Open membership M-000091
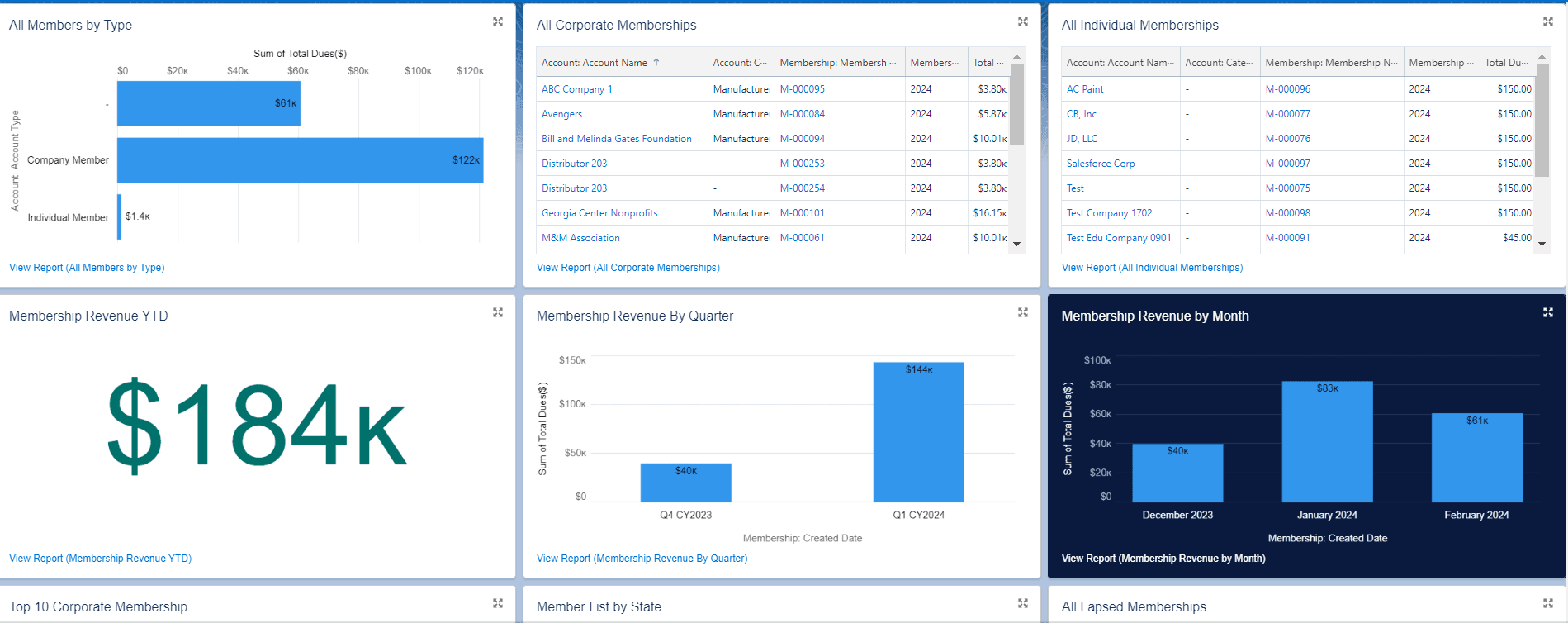 (x=1288, y=238)
